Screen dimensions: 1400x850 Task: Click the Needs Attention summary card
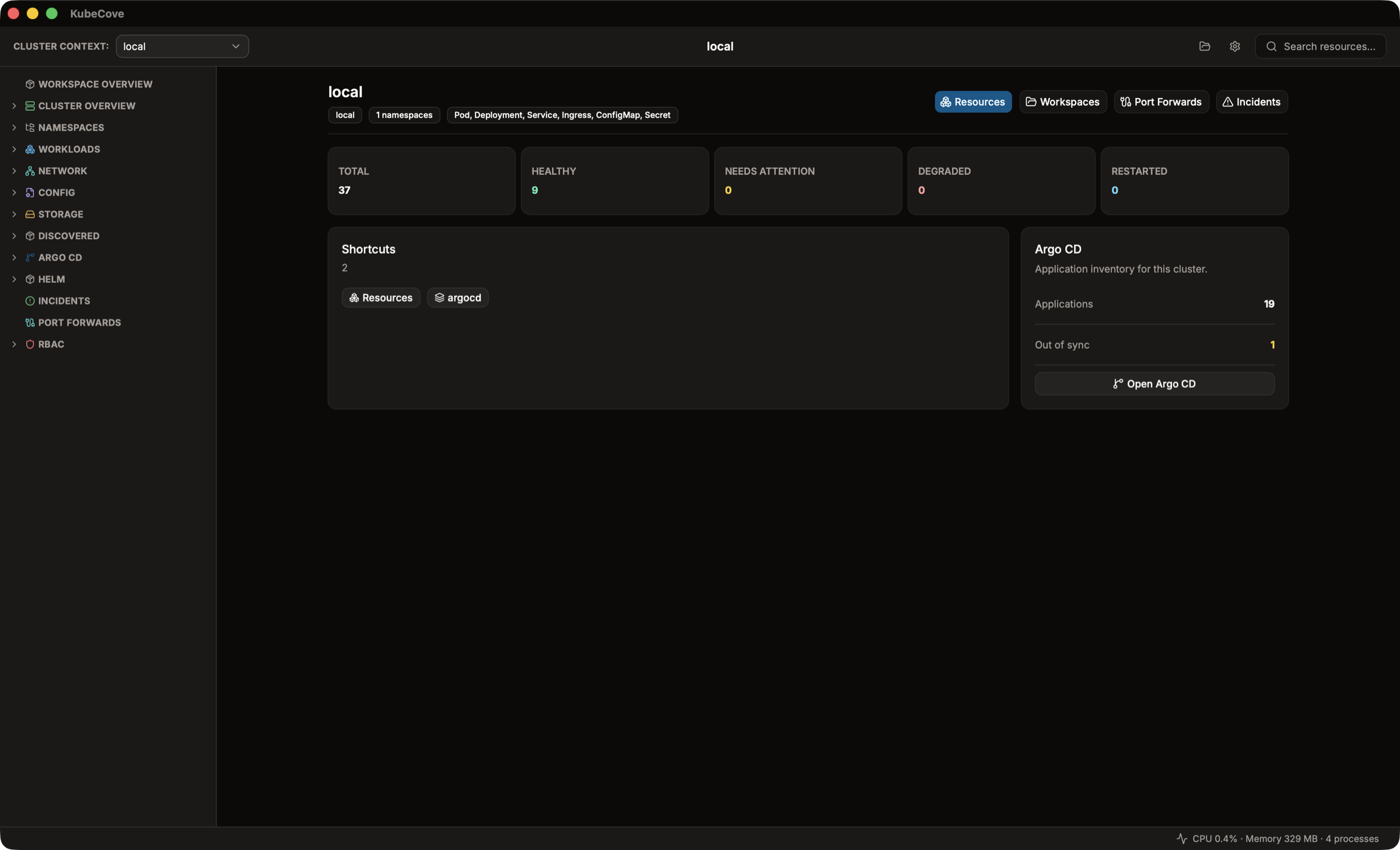click(808, 181)
